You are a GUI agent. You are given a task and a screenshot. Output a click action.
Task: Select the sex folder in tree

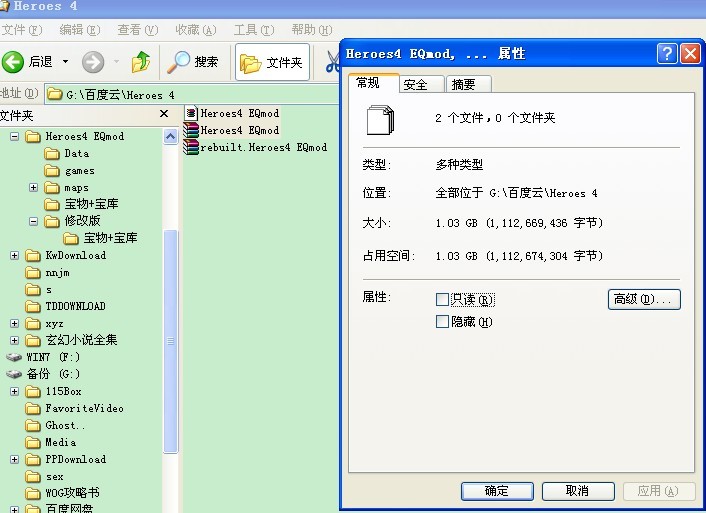coord(45,477)
